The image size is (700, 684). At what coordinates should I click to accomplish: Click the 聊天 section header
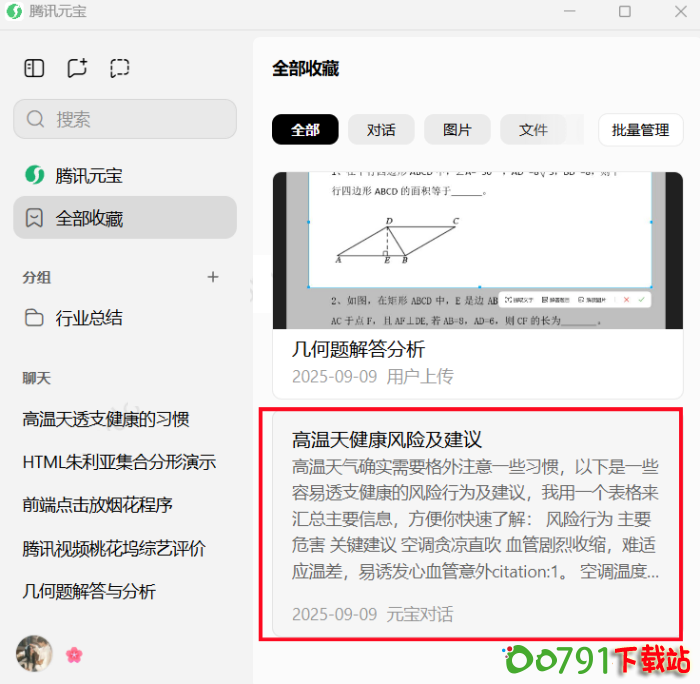[37, 378]
